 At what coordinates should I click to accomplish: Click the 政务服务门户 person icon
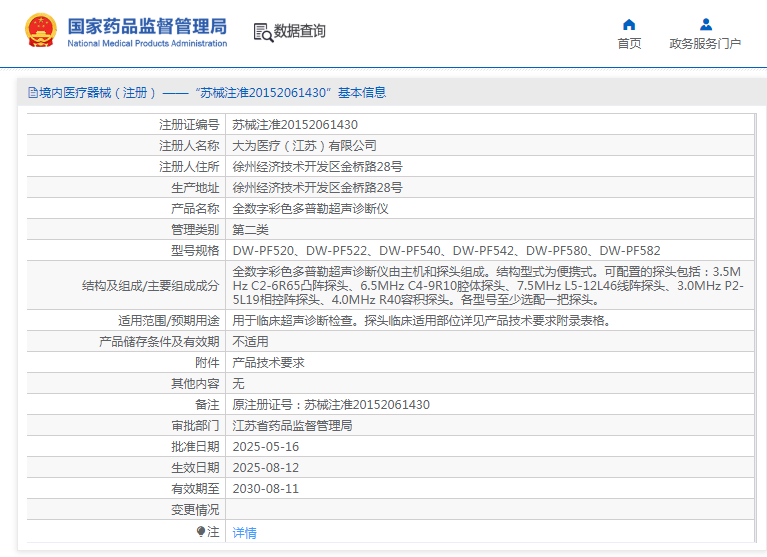pos(705,25)
